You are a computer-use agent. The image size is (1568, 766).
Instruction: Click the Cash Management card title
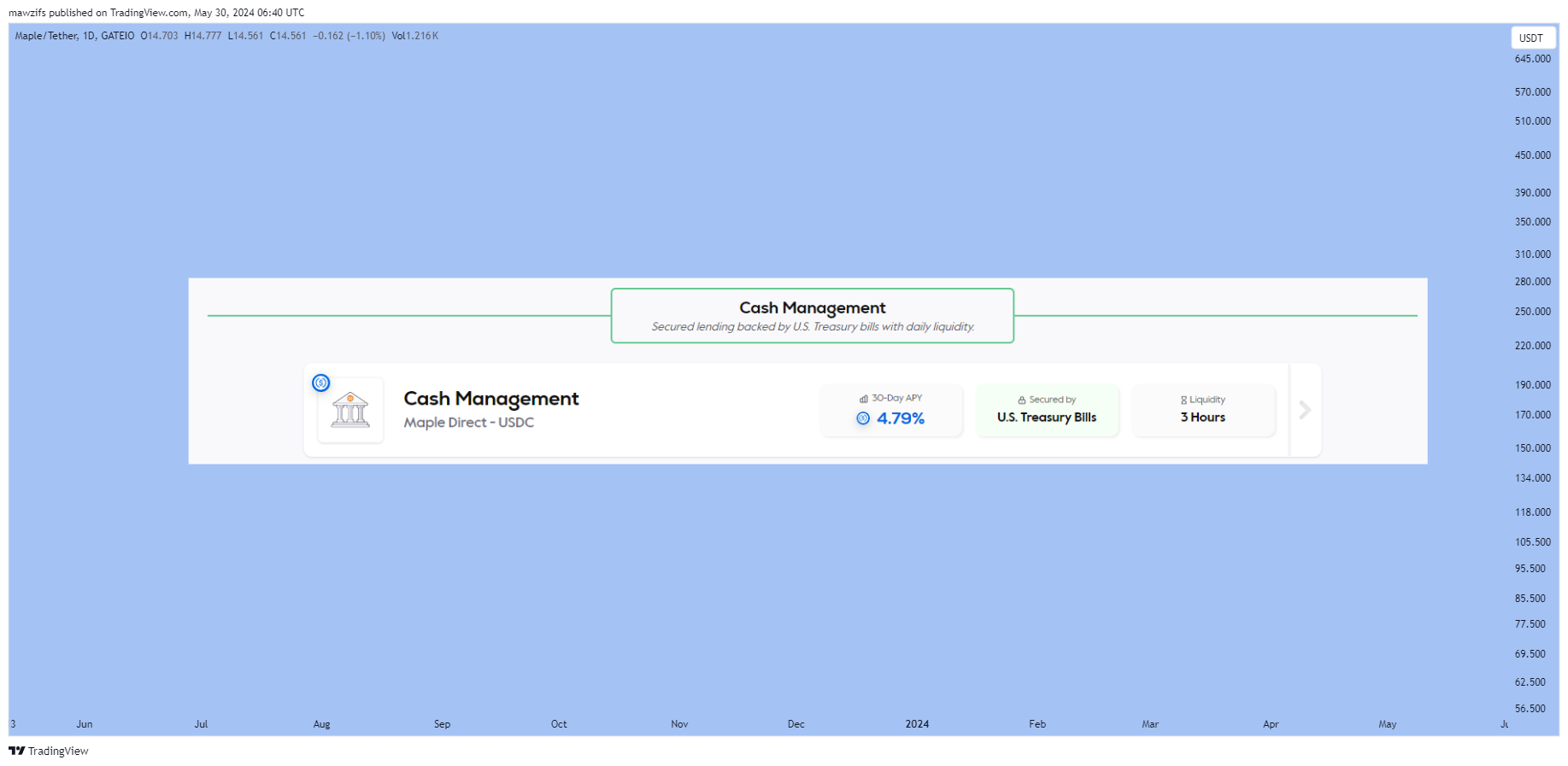[x=490, y=399]
